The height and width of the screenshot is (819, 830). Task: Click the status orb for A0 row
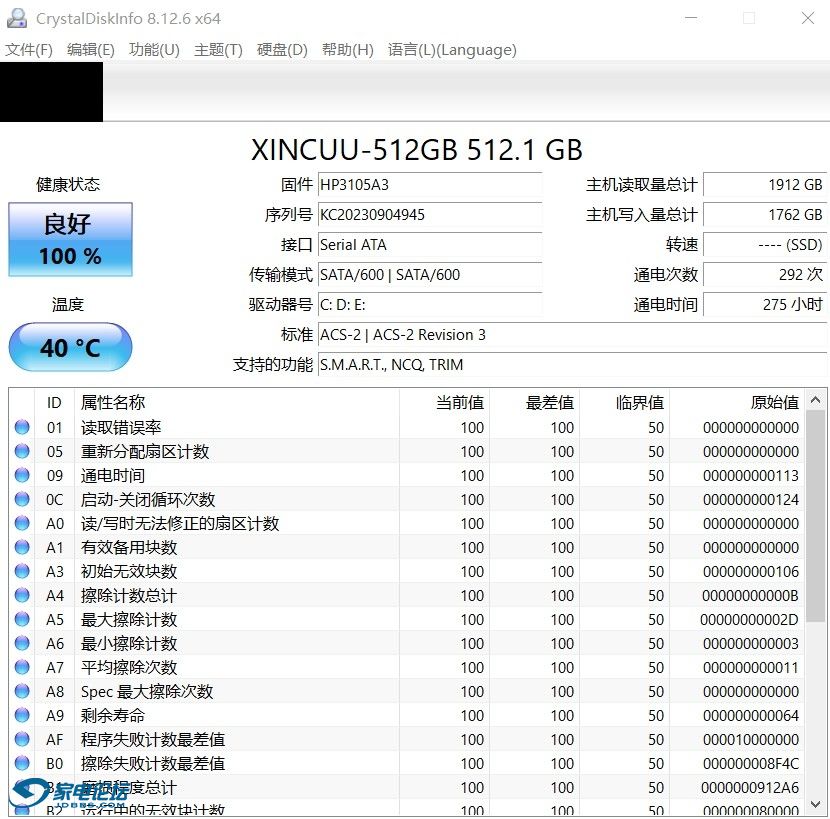(22, 523)
